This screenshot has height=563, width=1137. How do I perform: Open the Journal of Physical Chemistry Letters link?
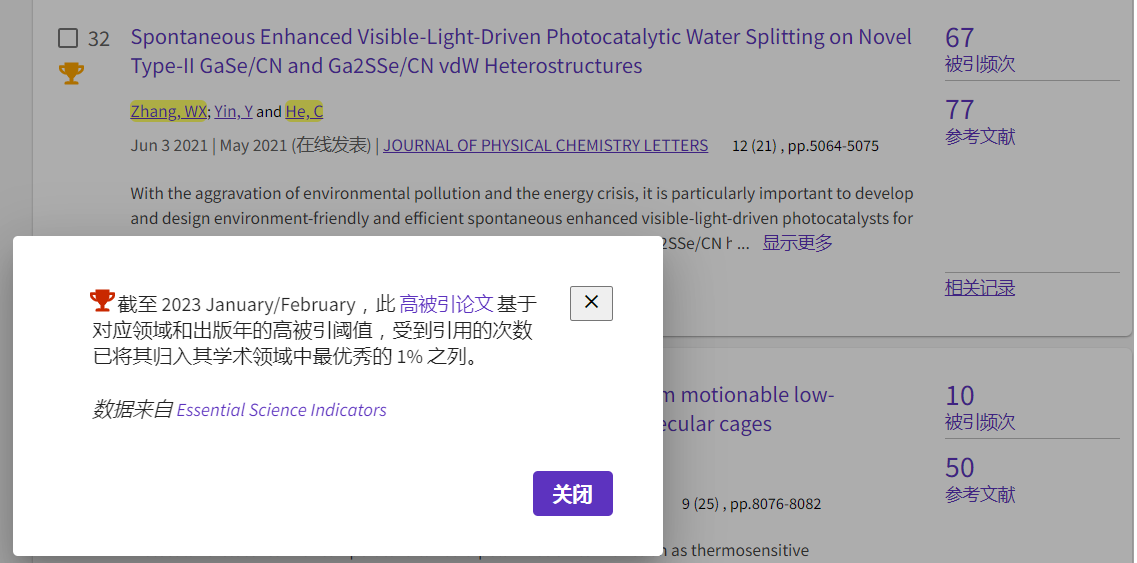coord(545,145)
